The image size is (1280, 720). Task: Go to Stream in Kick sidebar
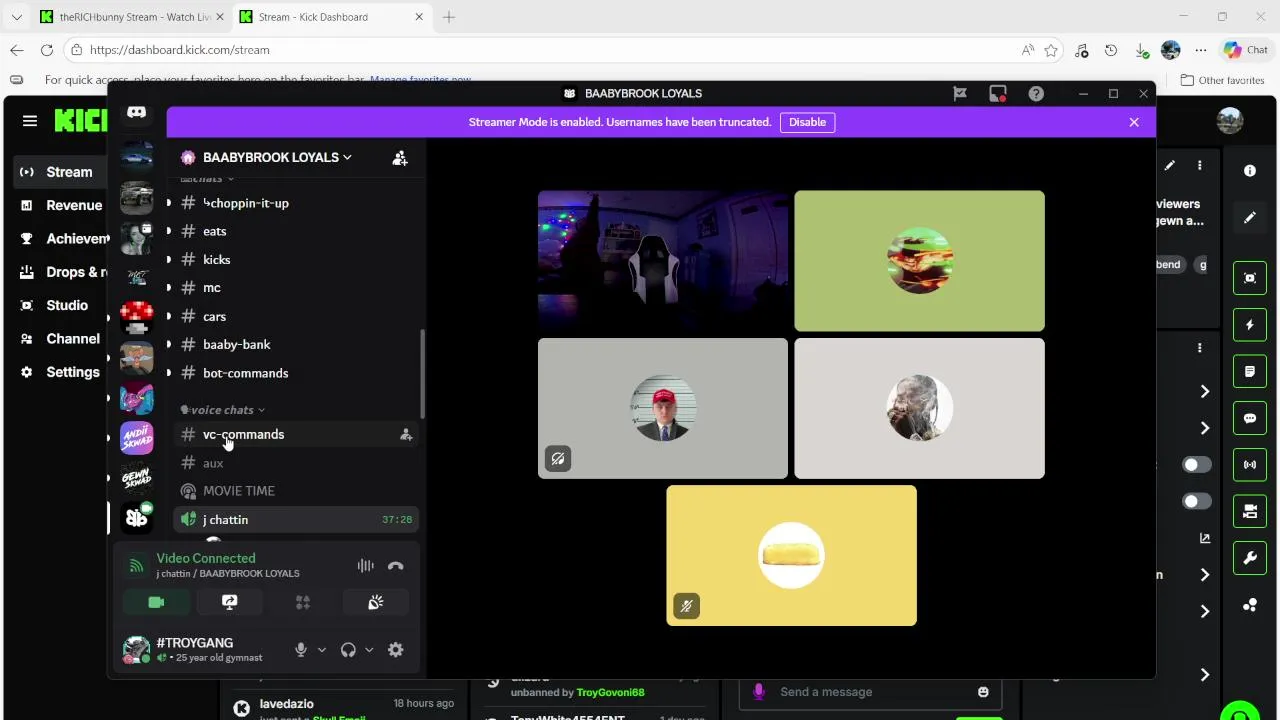pos(60,172)
